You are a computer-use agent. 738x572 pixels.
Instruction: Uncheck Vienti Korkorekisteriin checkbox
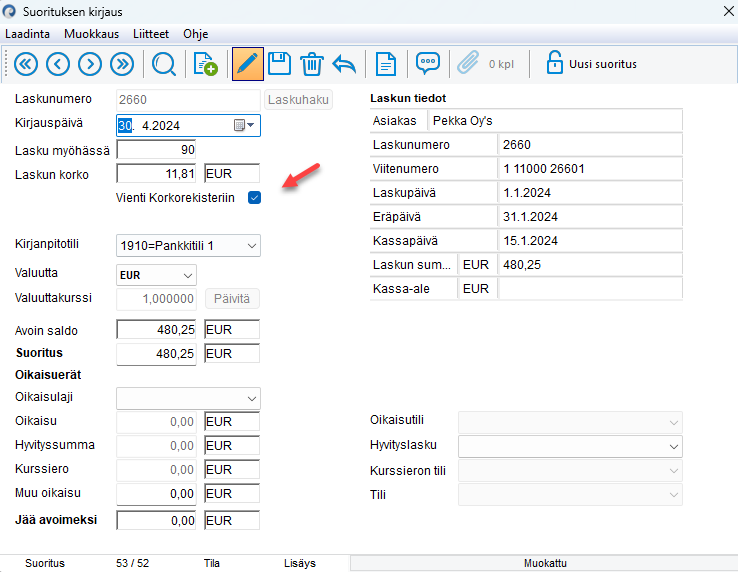coord(254,198)
